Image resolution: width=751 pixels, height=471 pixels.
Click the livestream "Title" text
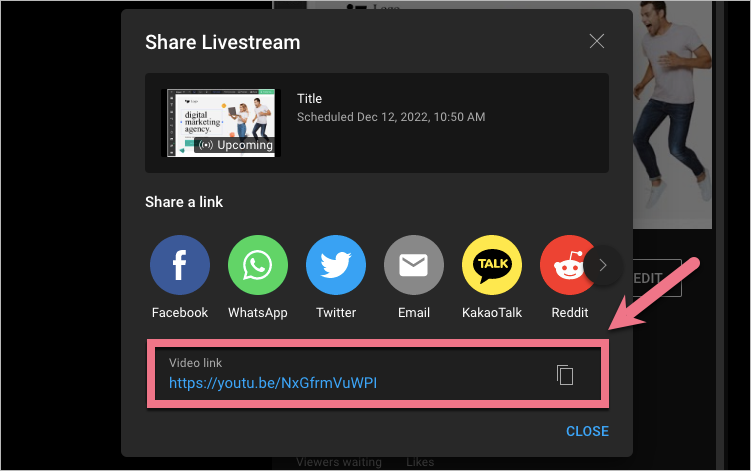point(310,99)
